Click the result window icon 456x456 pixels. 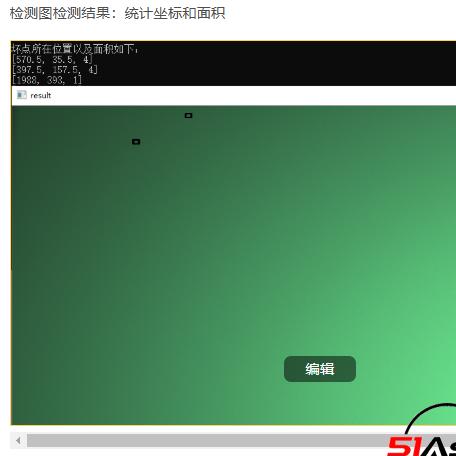click(22, 95)
